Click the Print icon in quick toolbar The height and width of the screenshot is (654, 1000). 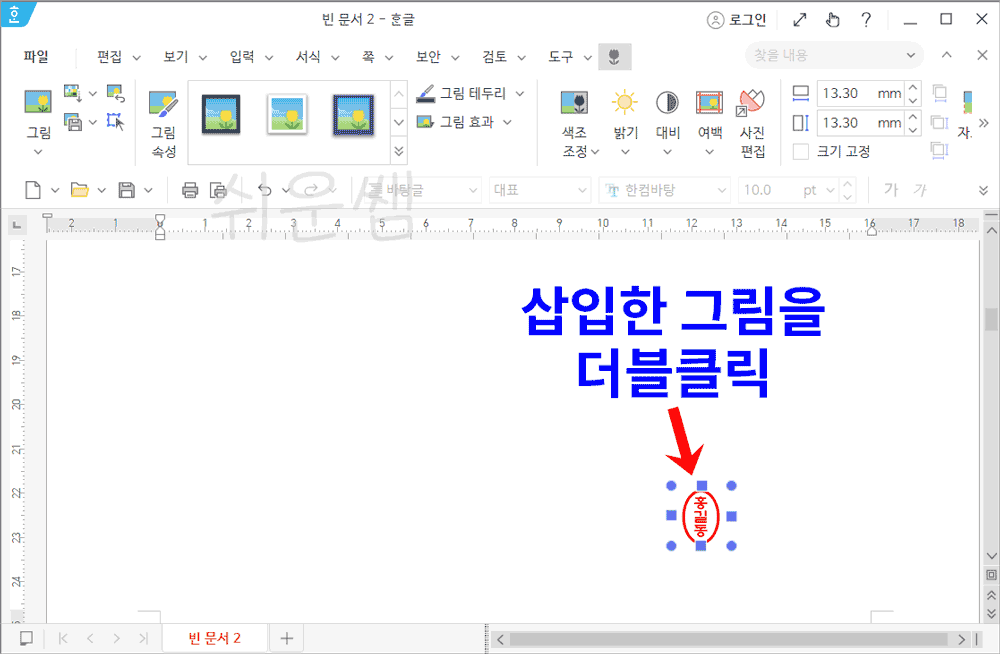tap(189, 189)
